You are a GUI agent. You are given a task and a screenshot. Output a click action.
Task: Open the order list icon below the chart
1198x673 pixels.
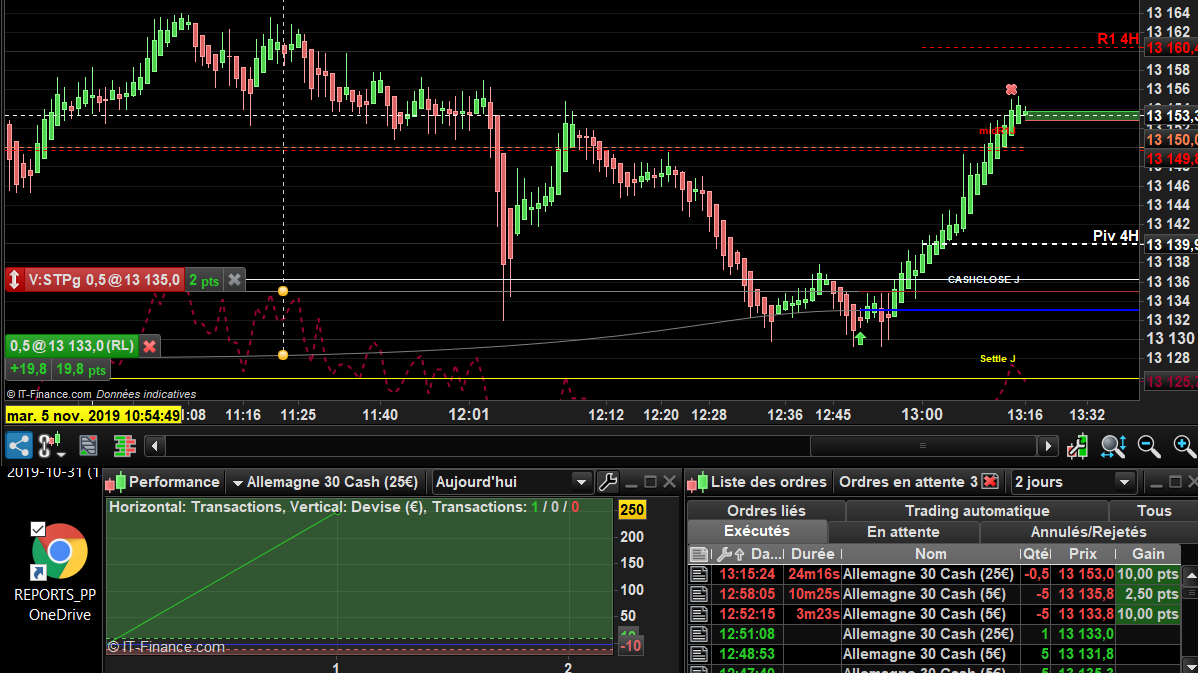88,445
